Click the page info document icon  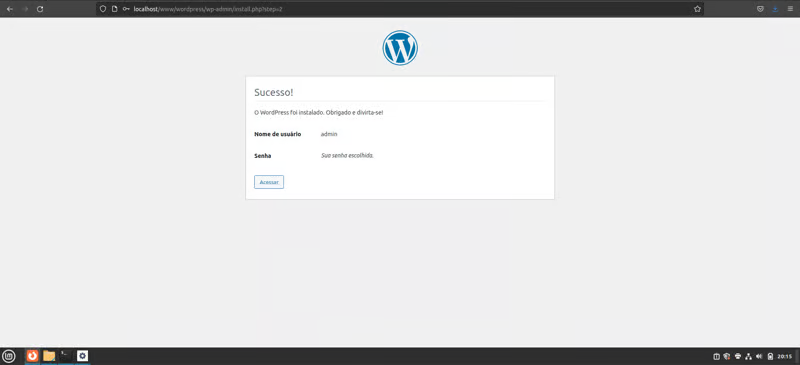114,9
